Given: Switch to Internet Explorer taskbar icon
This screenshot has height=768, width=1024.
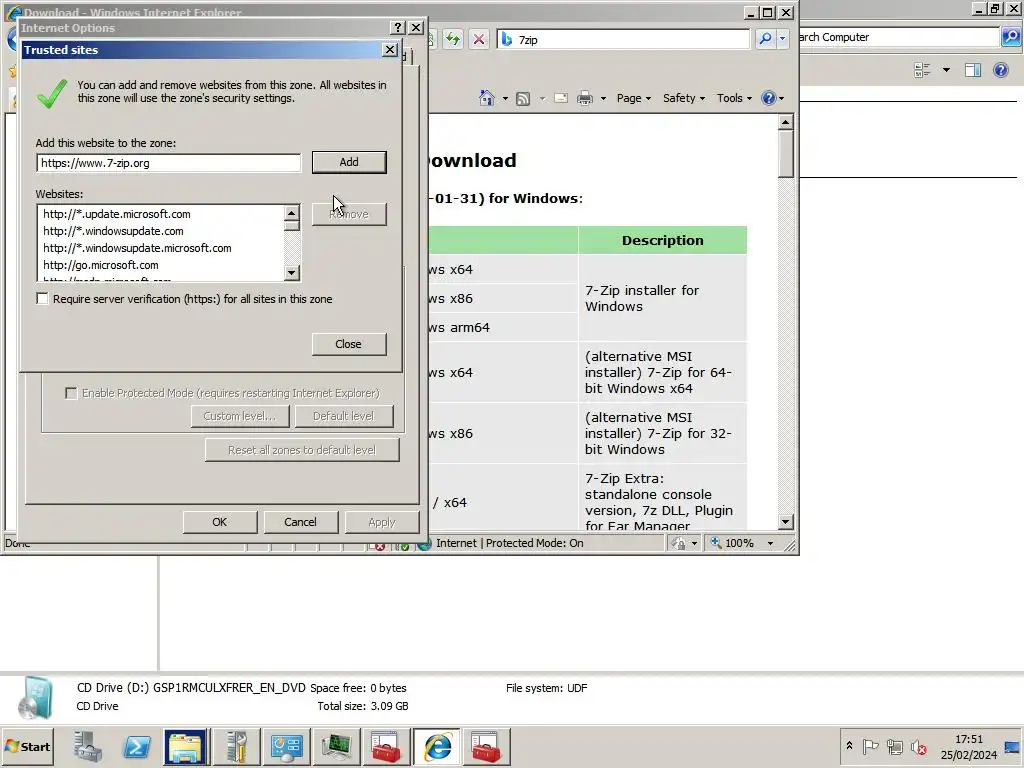Looking at the screenshot, I should 437,746.
